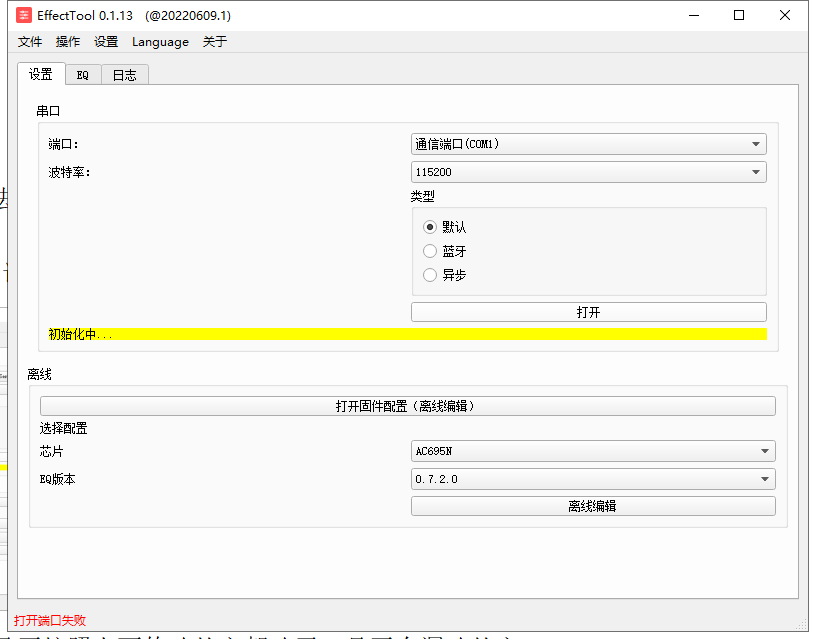Click the 选择配置 label
Viewport: 816px width, 639px height.
coord(63,428)
